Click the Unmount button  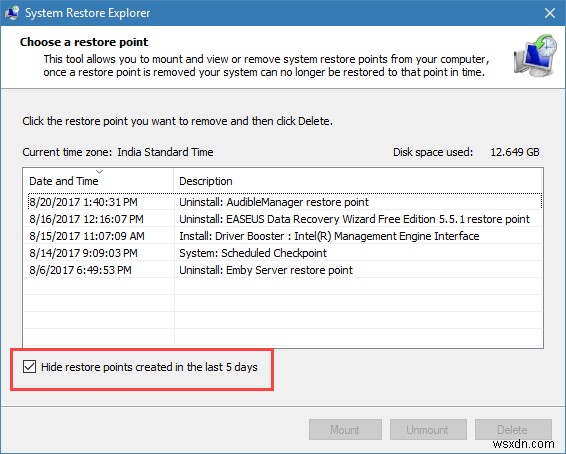(x=428, y=429)
